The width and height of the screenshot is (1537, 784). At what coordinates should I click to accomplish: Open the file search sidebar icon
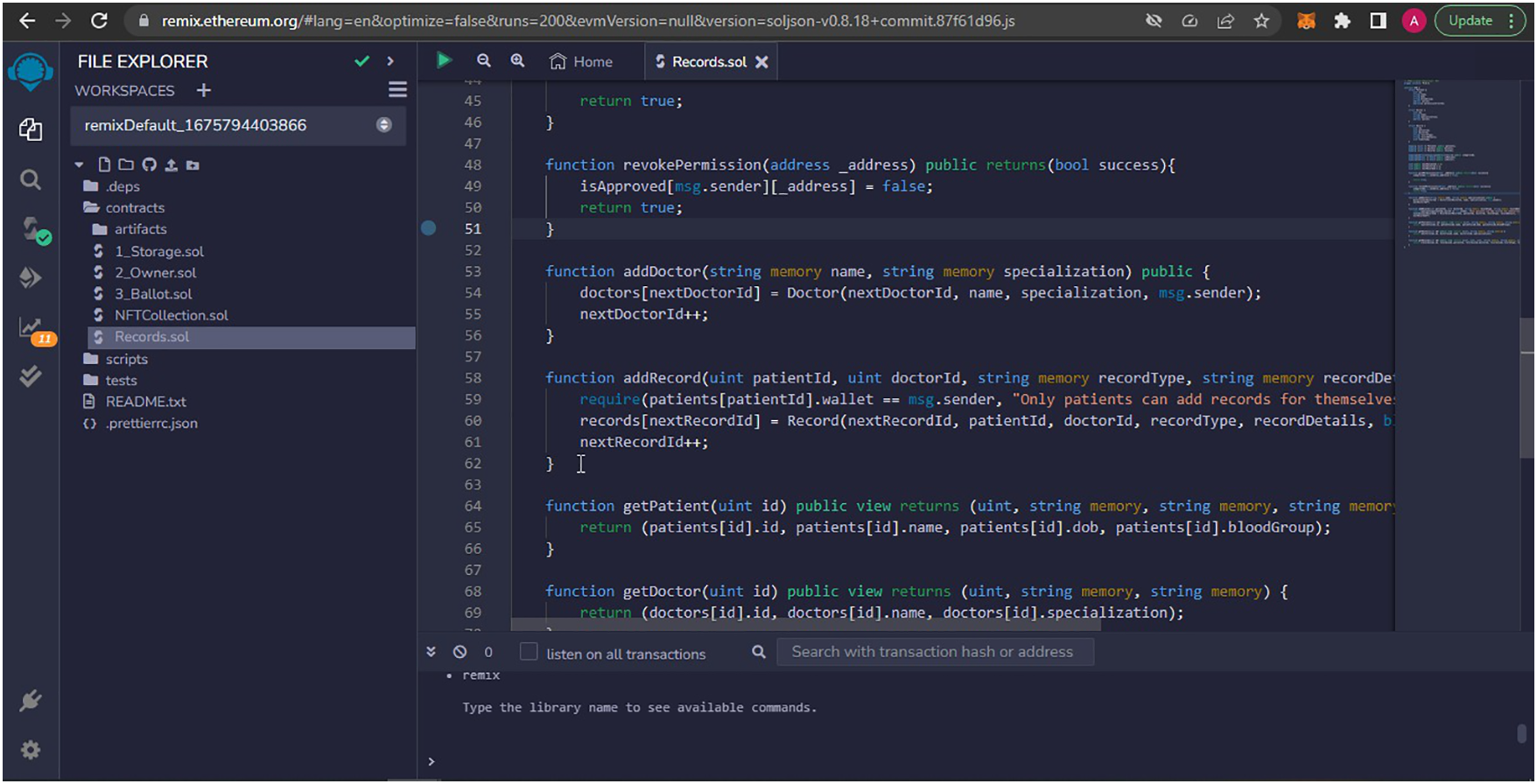point(31,180)
